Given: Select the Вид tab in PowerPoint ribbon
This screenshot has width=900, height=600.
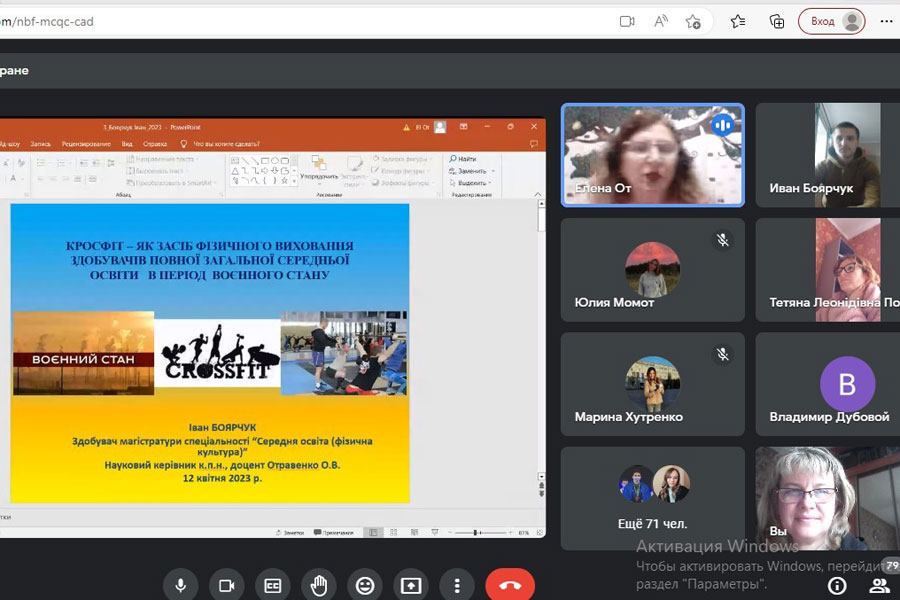Looking at the screenshot, I should click(x=127, y=144).
